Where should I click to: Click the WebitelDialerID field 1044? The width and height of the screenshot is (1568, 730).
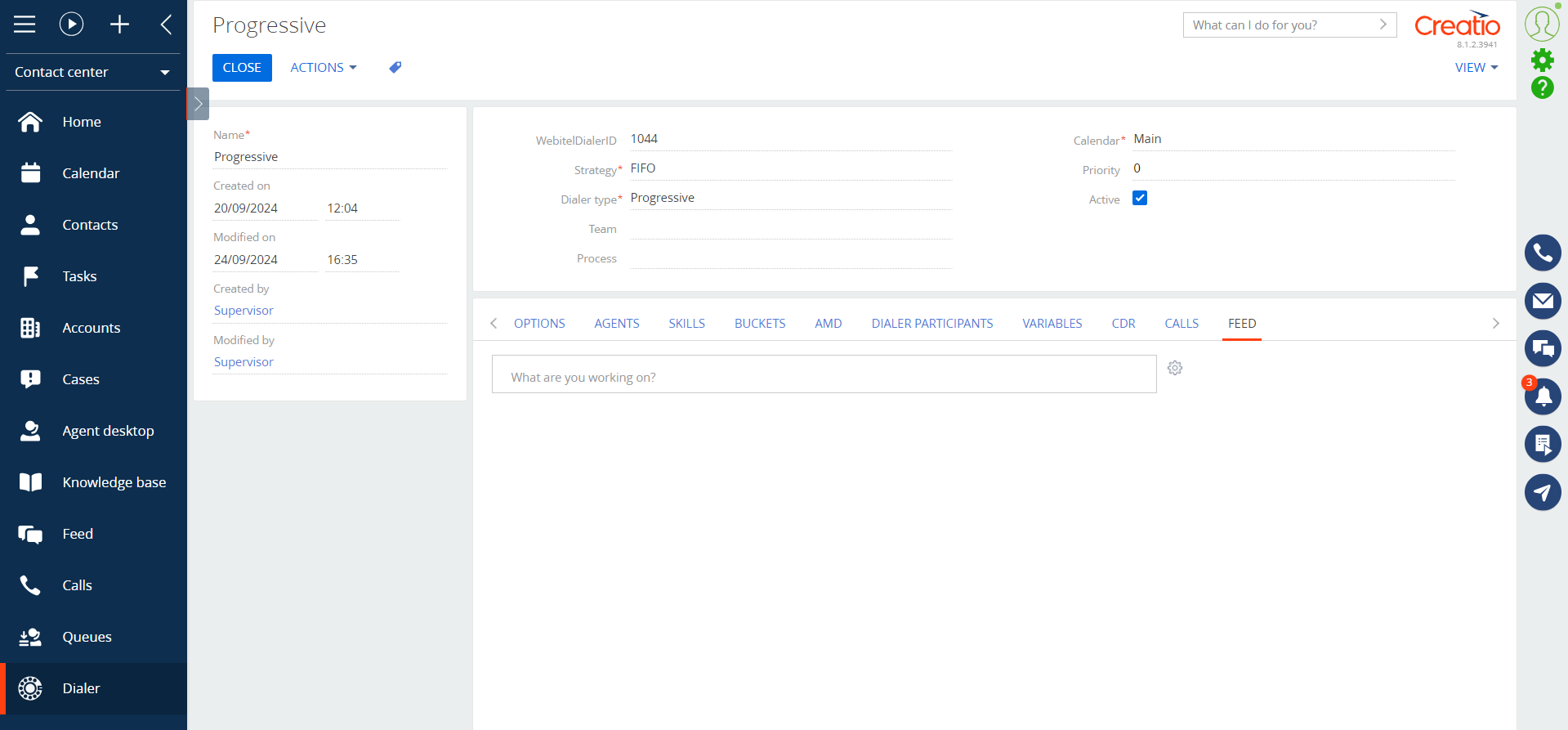[x=791, y=139]
